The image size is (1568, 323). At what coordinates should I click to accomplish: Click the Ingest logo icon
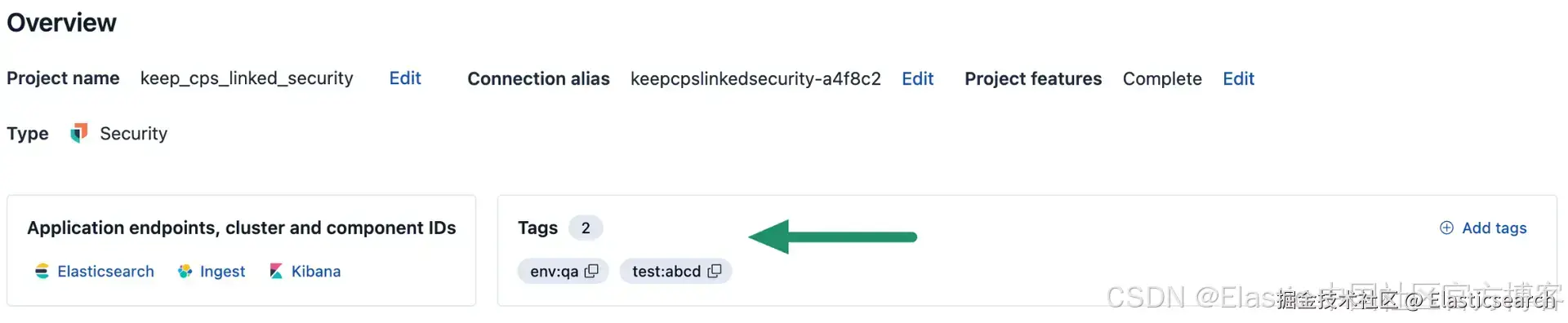point(185,272)
